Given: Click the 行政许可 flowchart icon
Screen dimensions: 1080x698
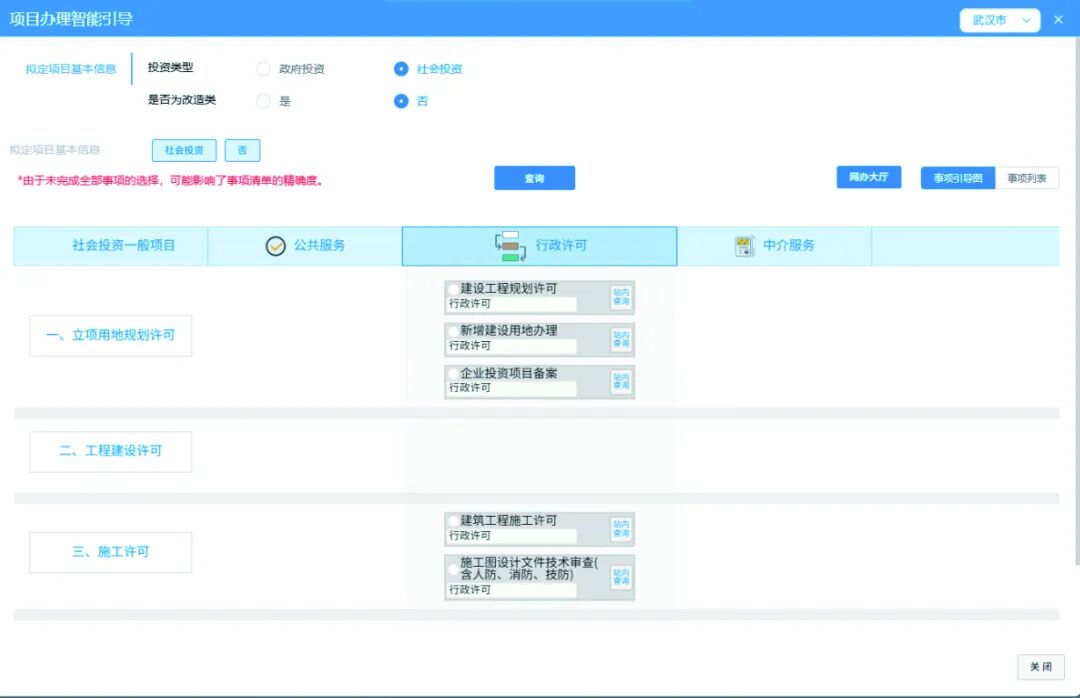Looking at the screenshot, I should [510, 246].
